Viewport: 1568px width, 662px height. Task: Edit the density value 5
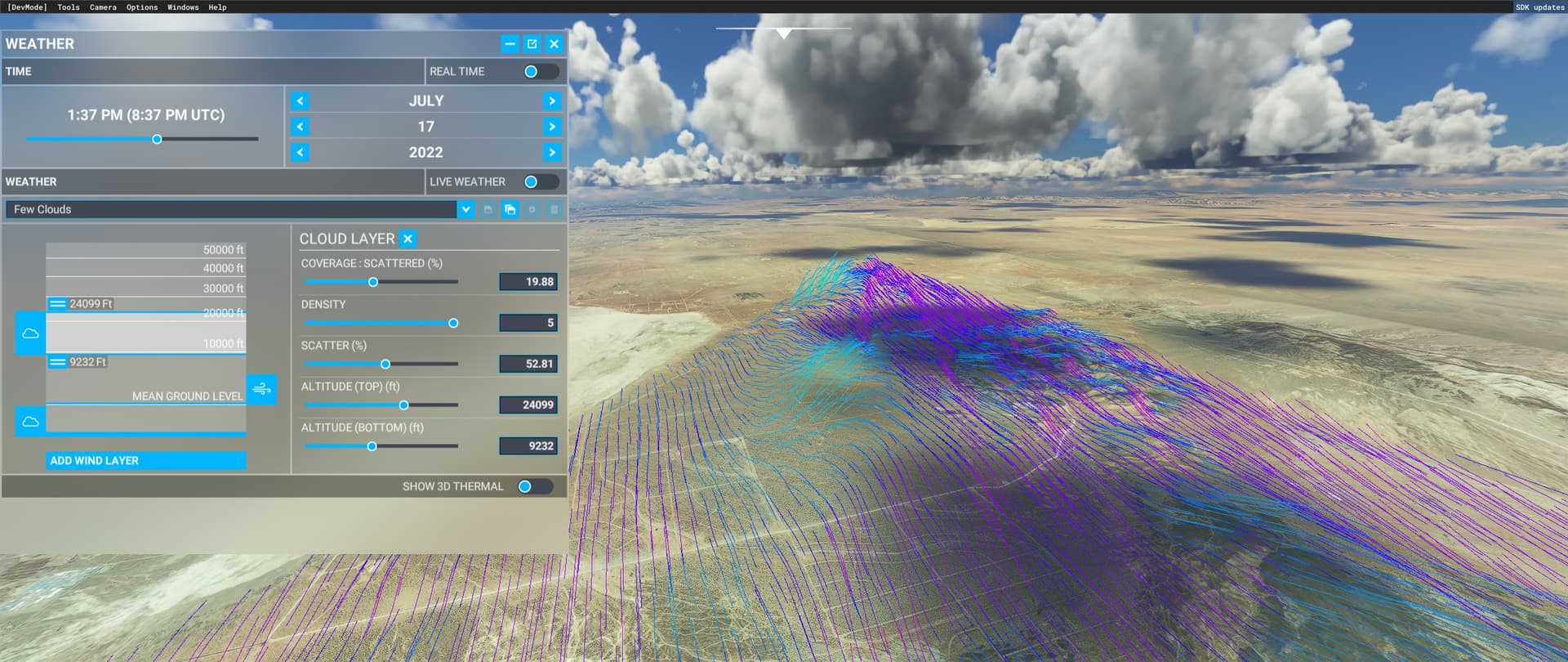528,323
